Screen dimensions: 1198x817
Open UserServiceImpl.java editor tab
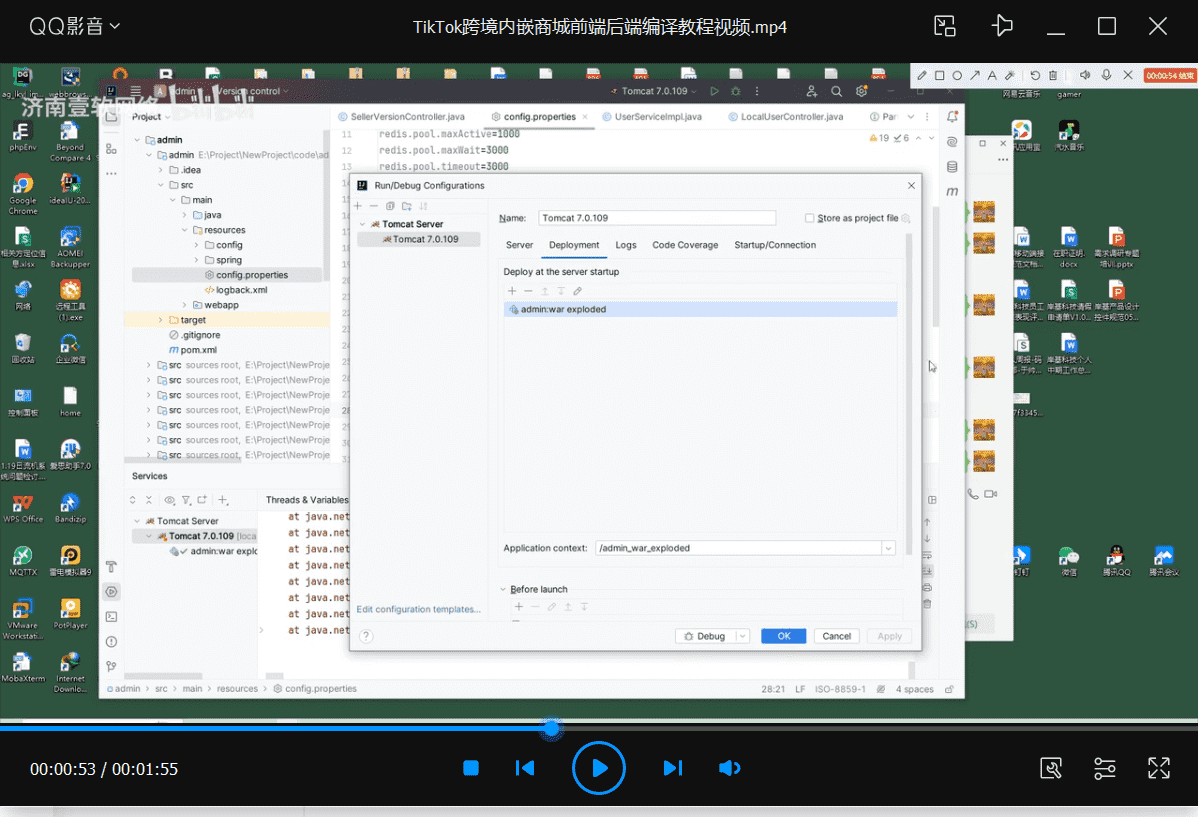652,117
